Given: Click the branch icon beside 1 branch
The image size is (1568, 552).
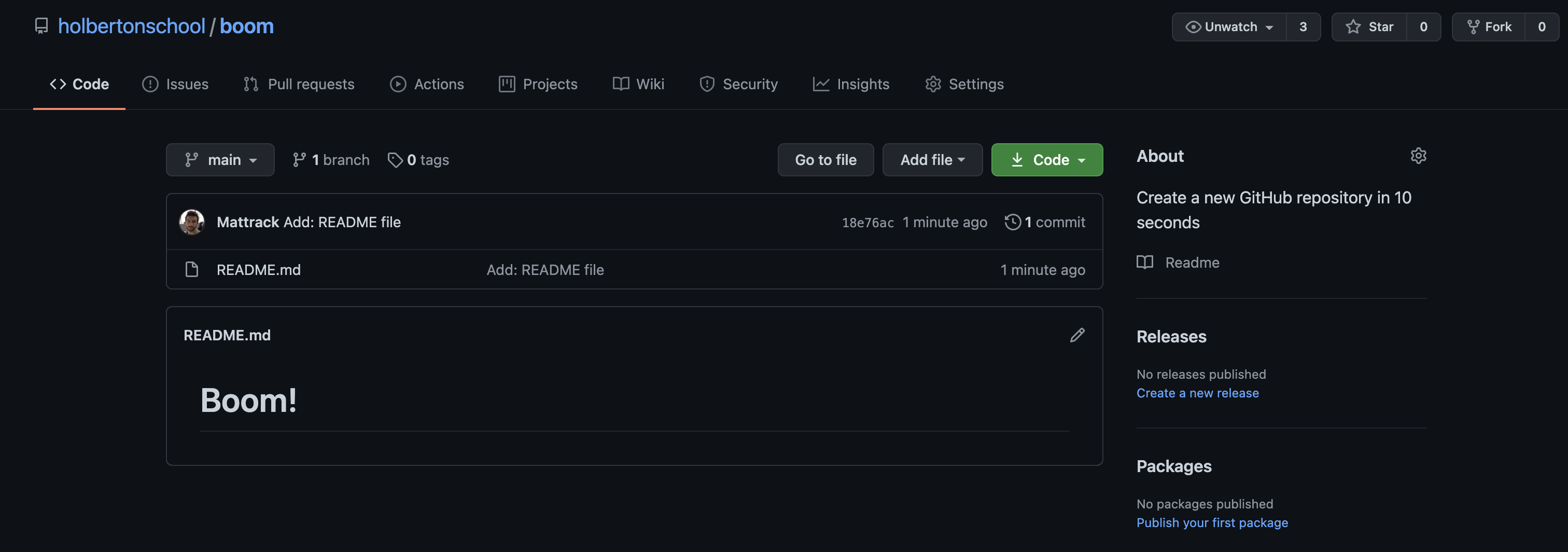Looking at the screenshot, I should 299,160.
